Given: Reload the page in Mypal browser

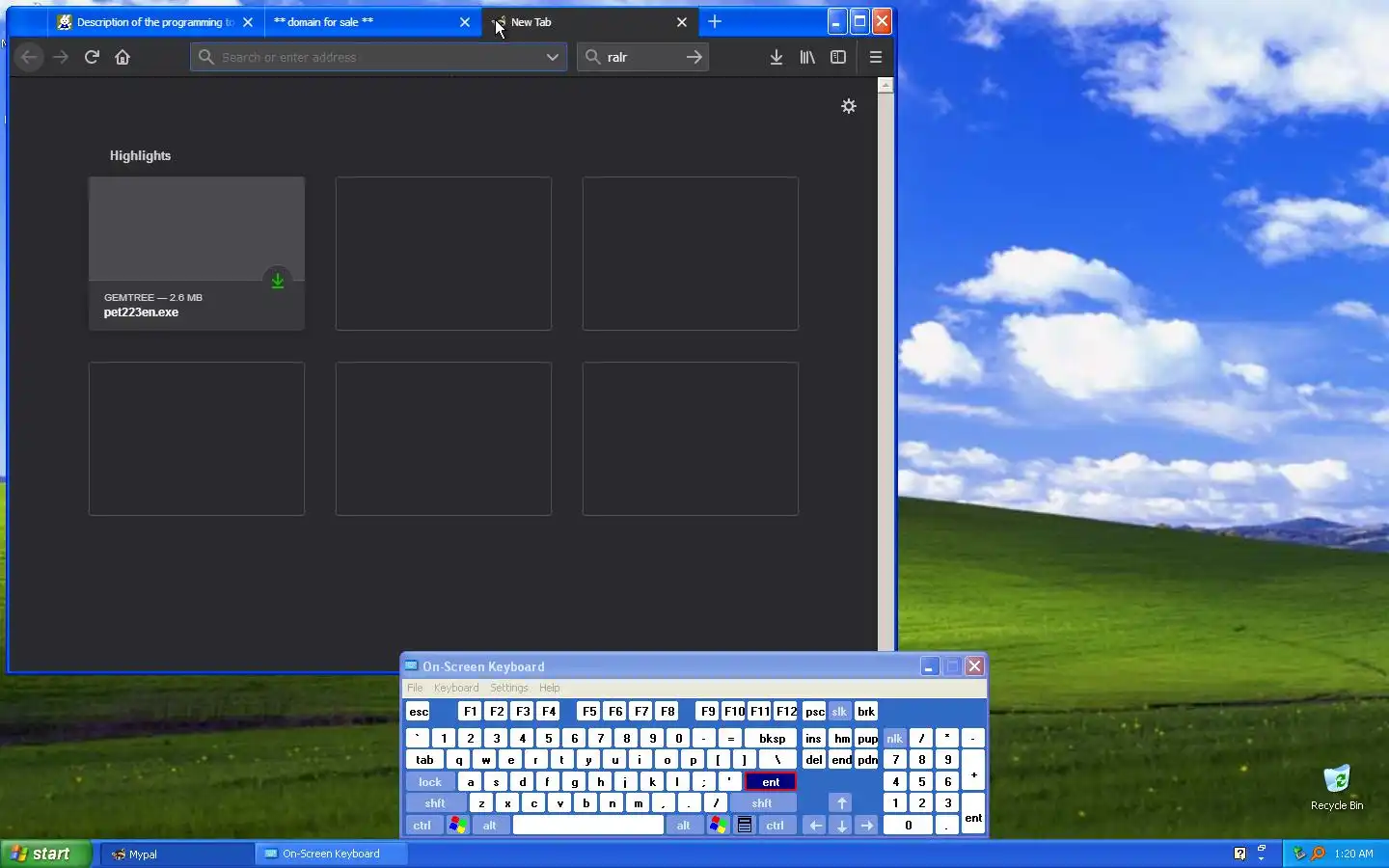Looking at the screenshot, I should pyautogui.click(x=92, y=57).
